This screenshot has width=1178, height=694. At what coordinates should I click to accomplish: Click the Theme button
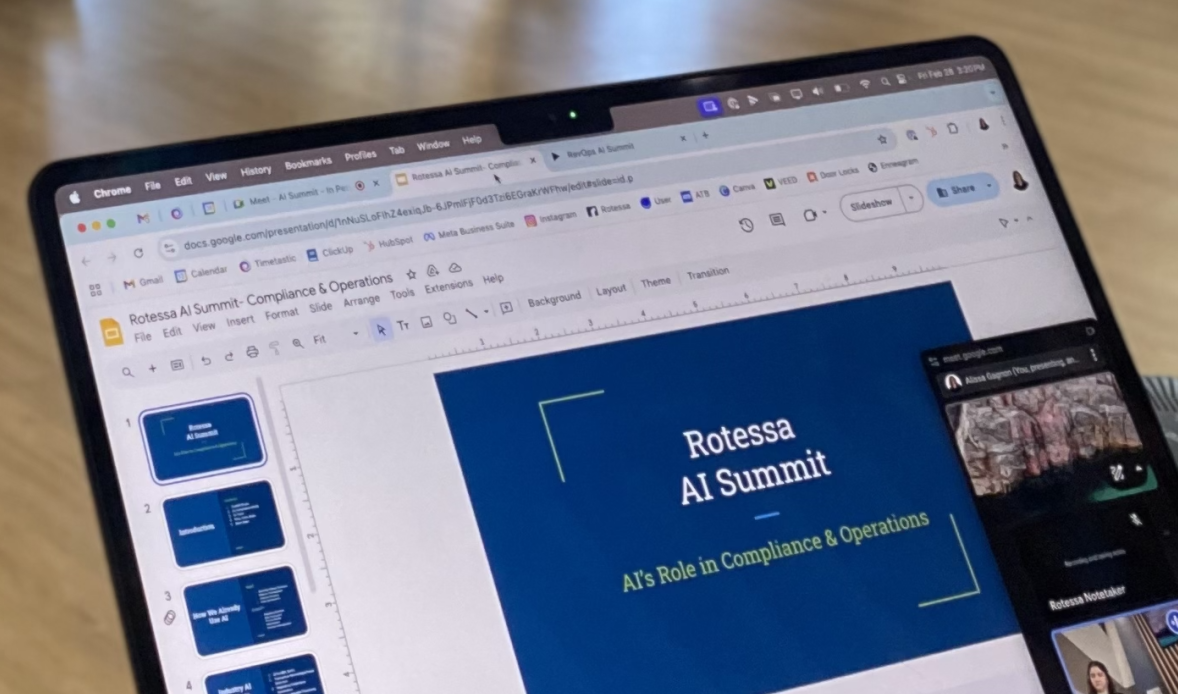pyautogui.click(x=655, y=282)
